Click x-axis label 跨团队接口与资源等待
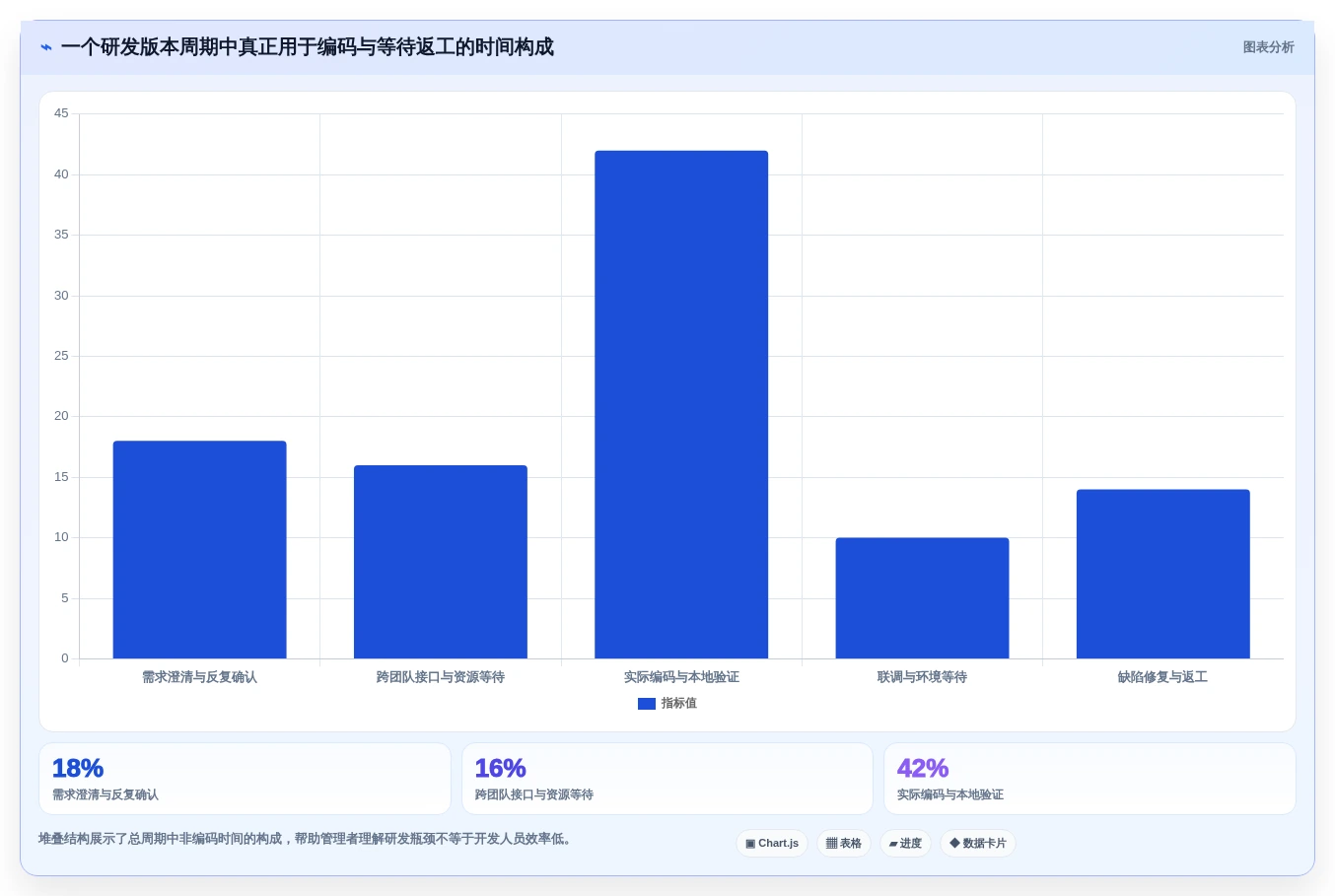1335x896 pixels. point(441,677)
